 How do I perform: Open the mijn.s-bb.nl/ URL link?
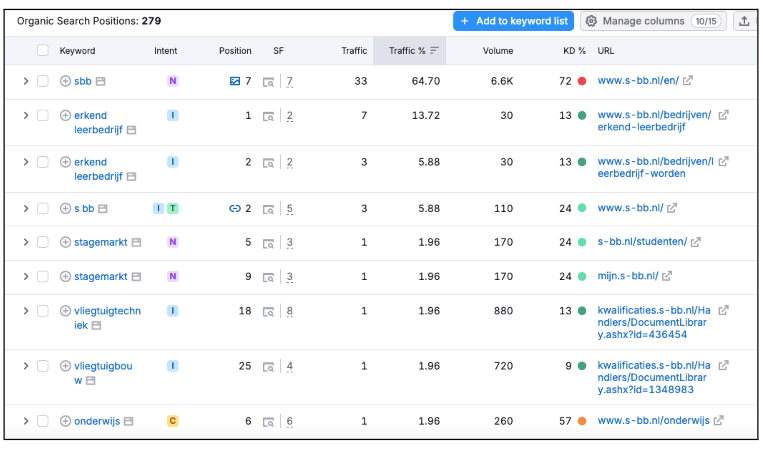627,276
